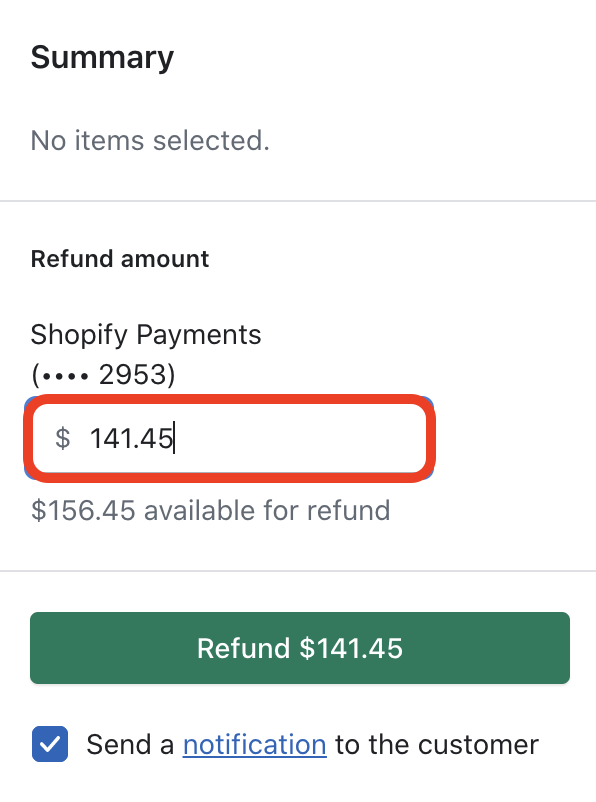Viewport: 596px width, 802px height.
Task: Click the red highlighted border of amount field
Action: (229, 399)
